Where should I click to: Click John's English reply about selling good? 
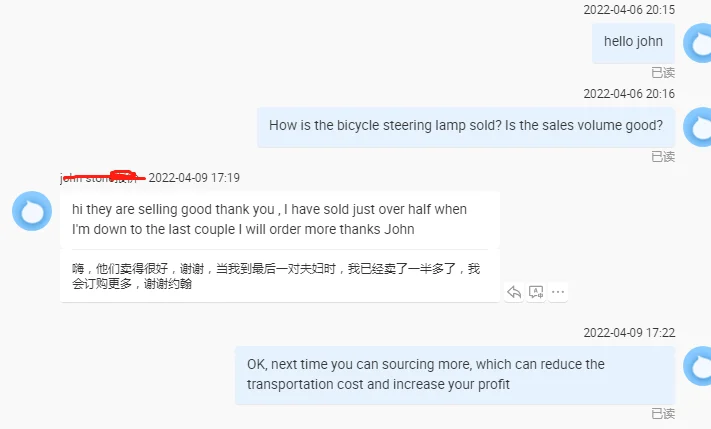pos(269,219)
